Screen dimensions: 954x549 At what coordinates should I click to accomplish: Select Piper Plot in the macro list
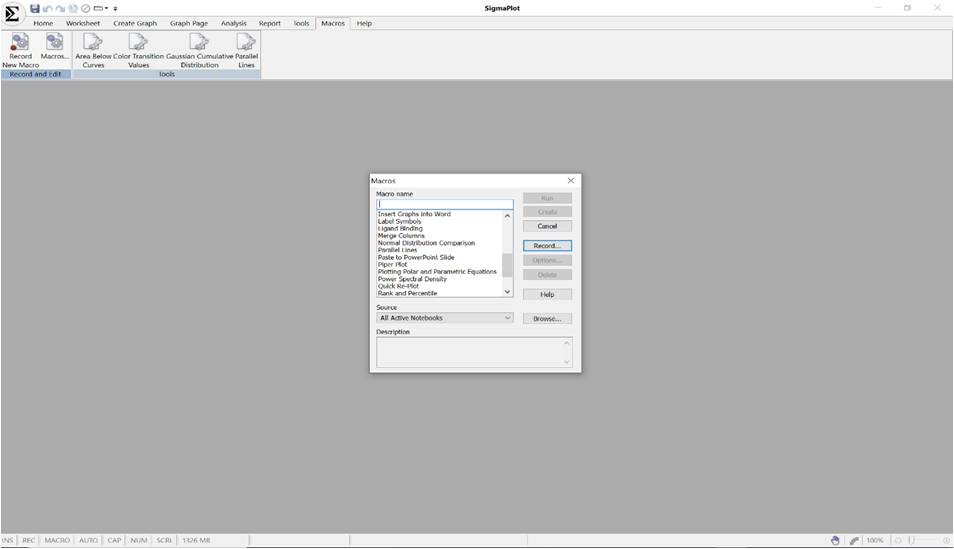click(393, 265)
